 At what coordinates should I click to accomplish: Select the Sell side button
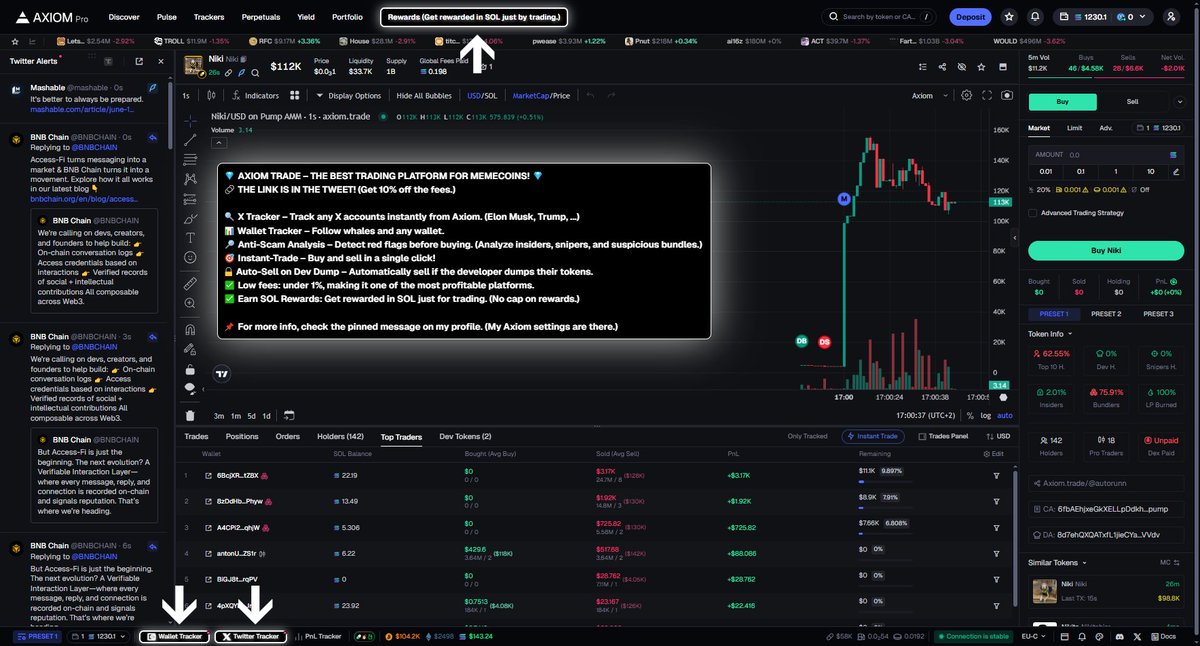[1132, 101]
